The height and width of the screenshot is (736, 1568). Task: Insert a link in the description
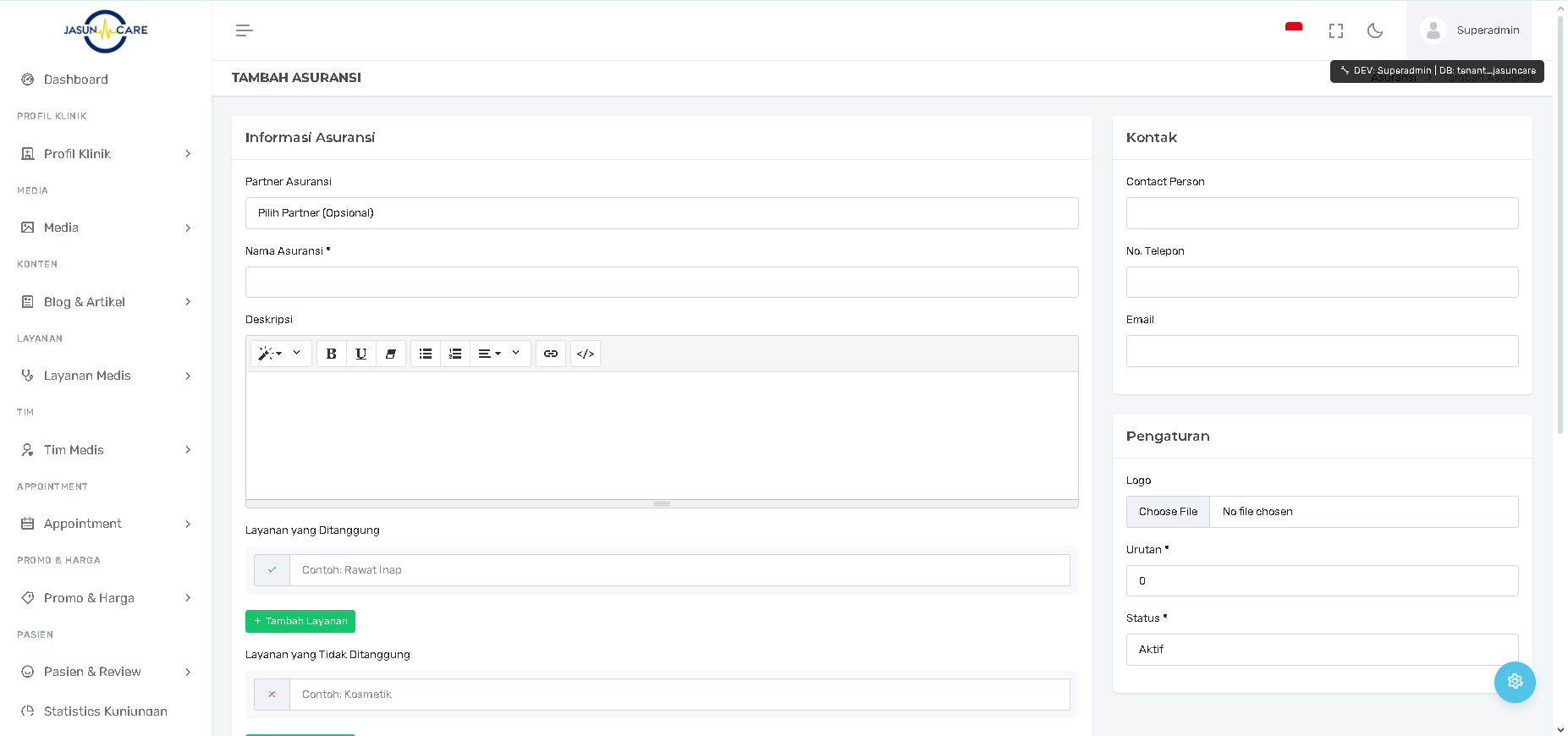tap(551, 354)
